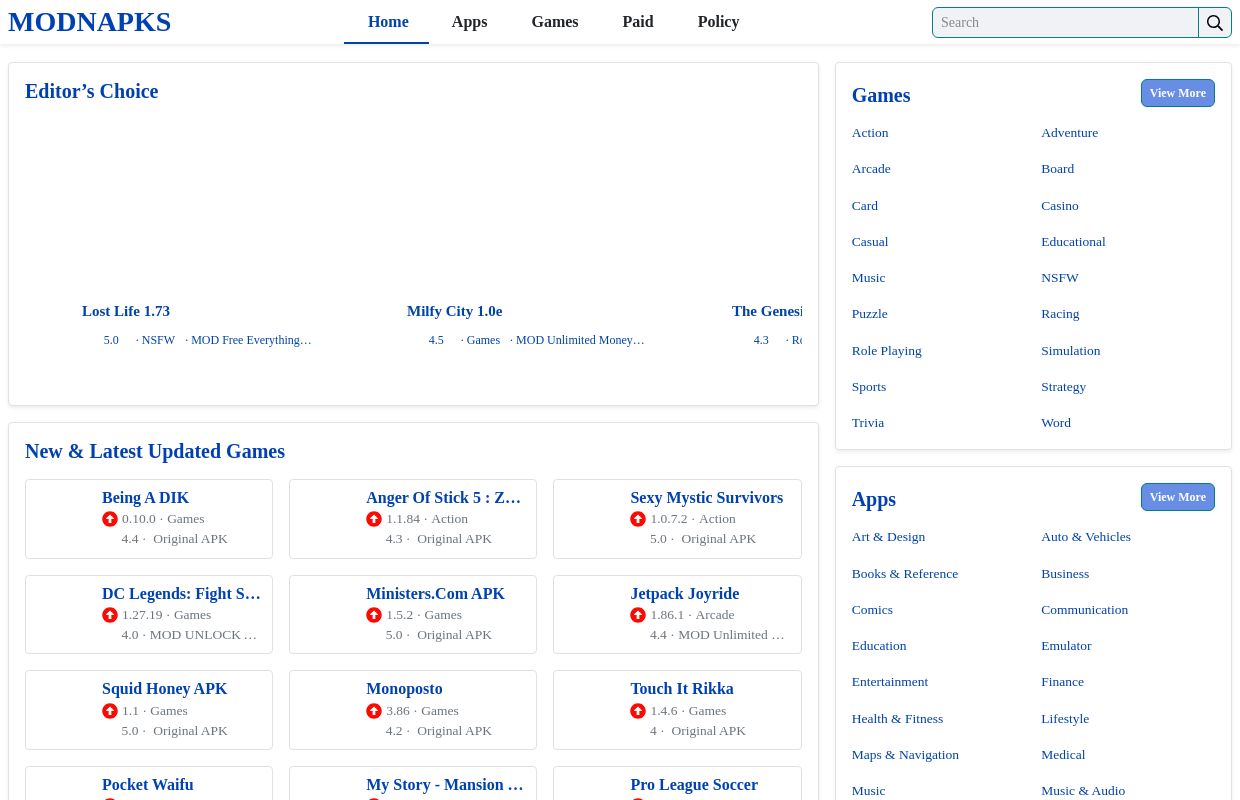This screenshot has width=1240, height=800.
Task: Click red update icon for Ministers.Com APK
Action: [x=374, y=615]
